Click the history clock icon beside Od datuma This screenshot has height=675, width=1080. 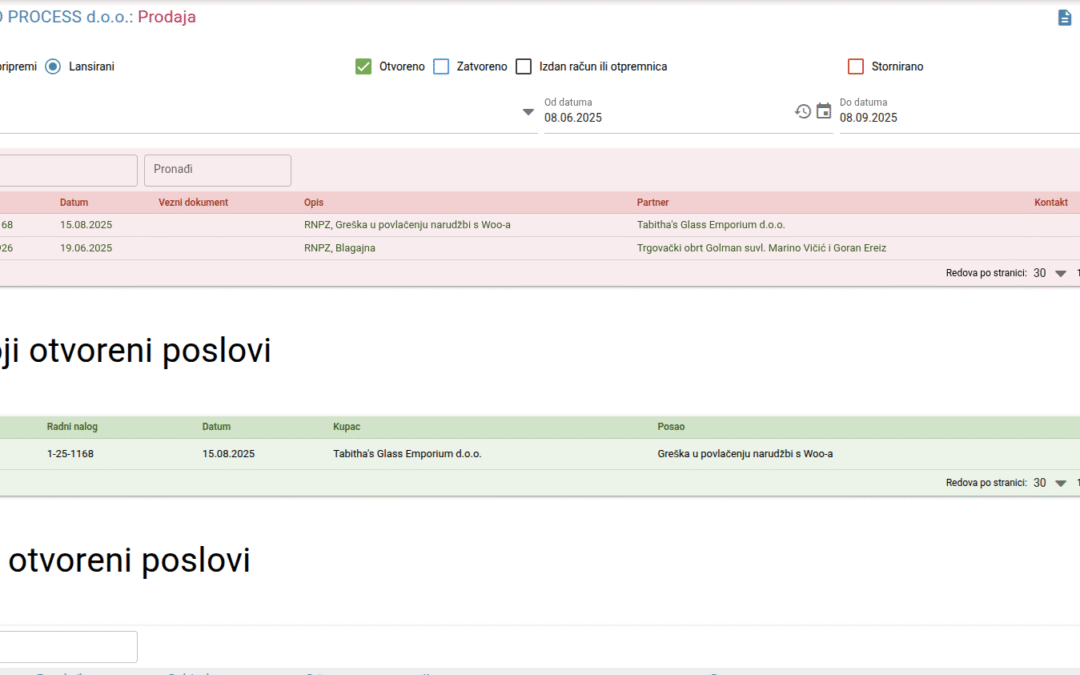coord(802,111)
